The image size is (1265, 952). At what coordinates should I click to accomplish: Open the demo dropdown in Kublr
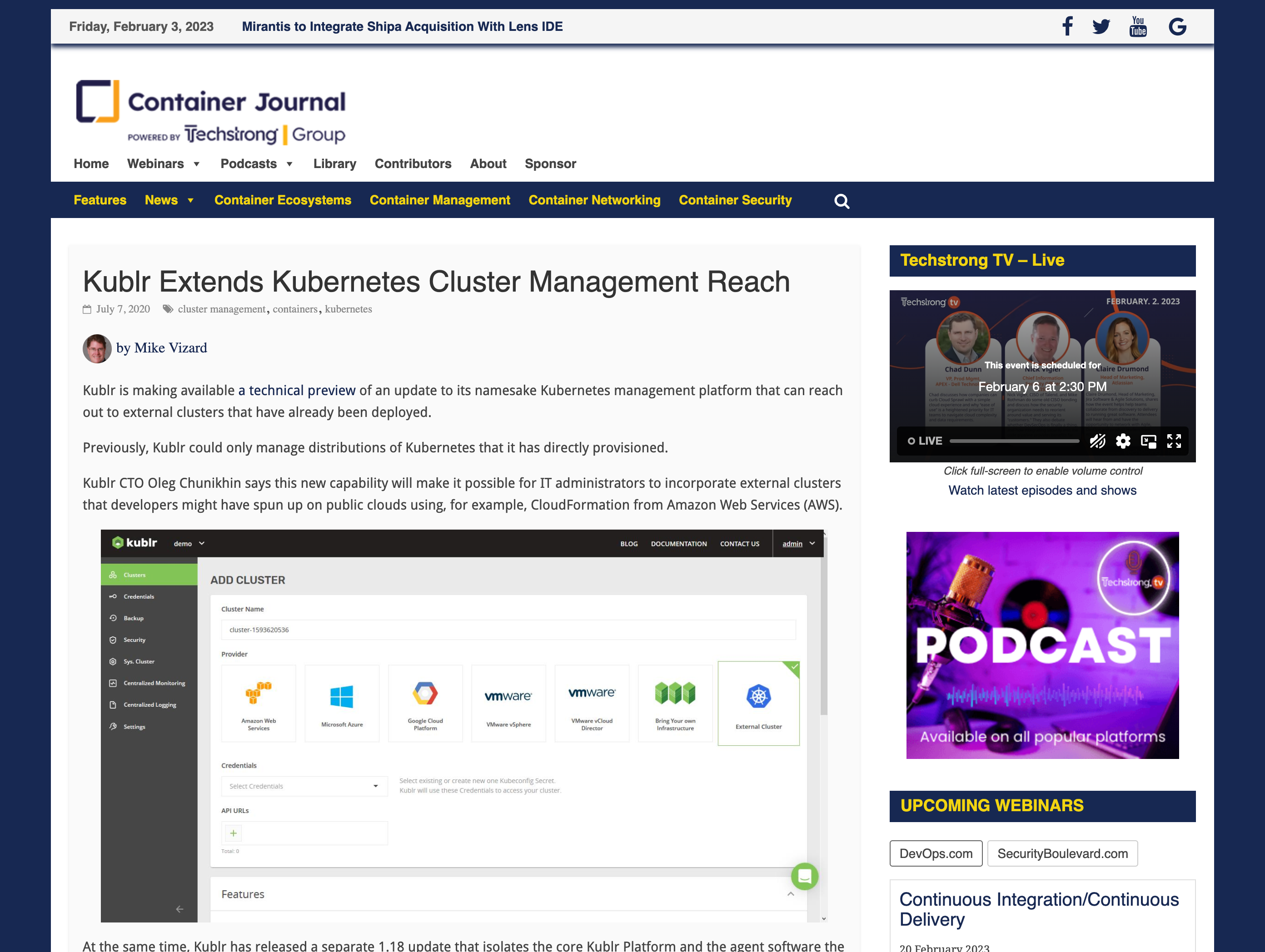[x=189, y=543]
